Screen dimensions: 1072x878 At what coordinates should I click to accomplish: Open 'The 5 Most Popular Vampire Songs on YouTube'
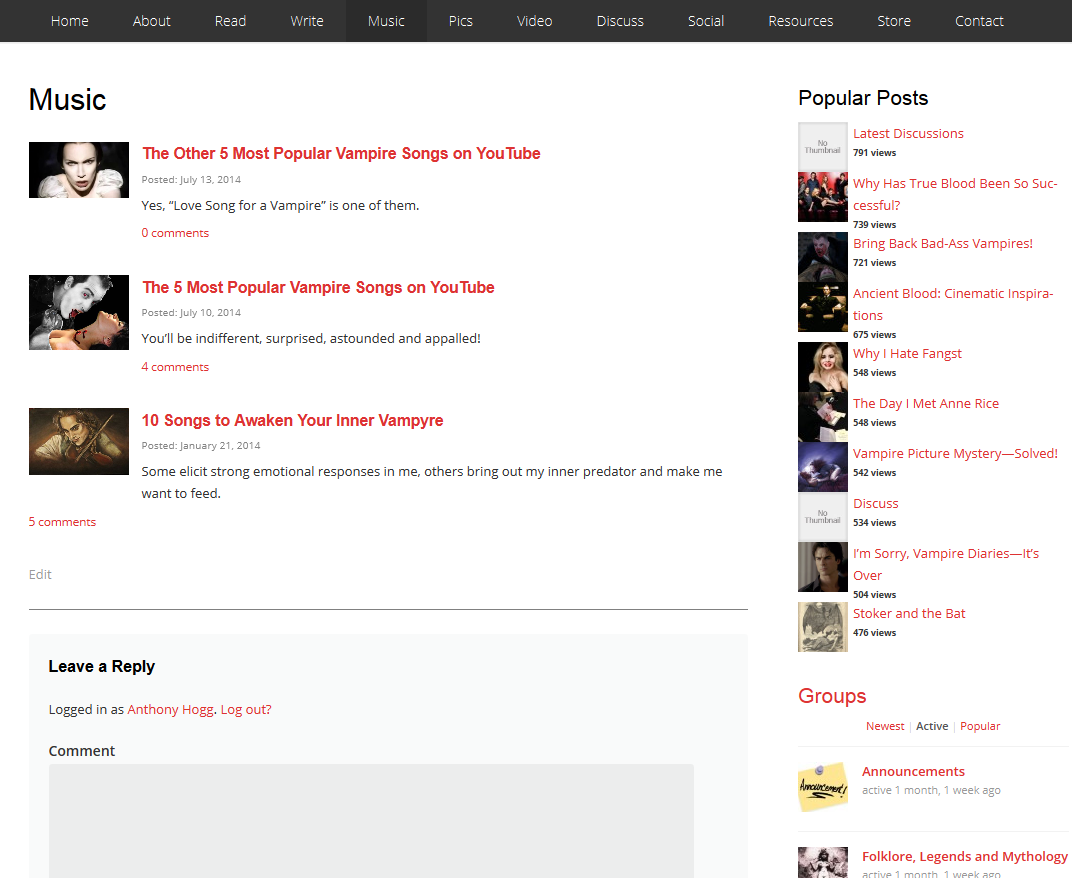coord(318,287)
